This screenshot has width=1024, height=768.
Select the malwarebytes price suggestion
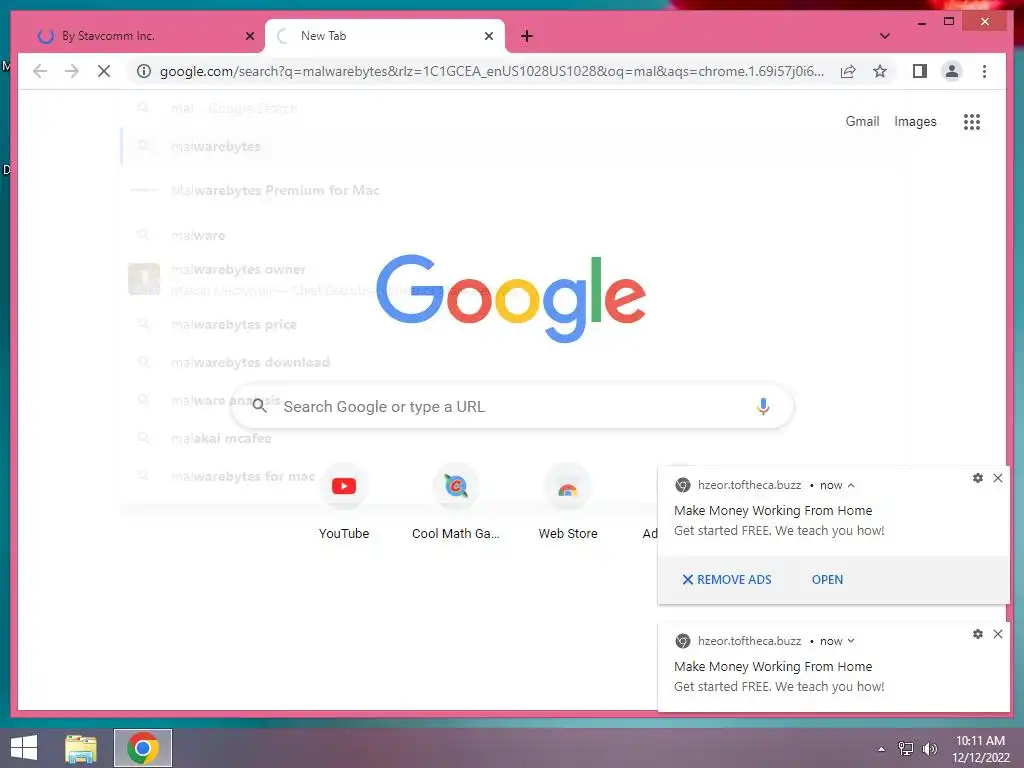513,325
